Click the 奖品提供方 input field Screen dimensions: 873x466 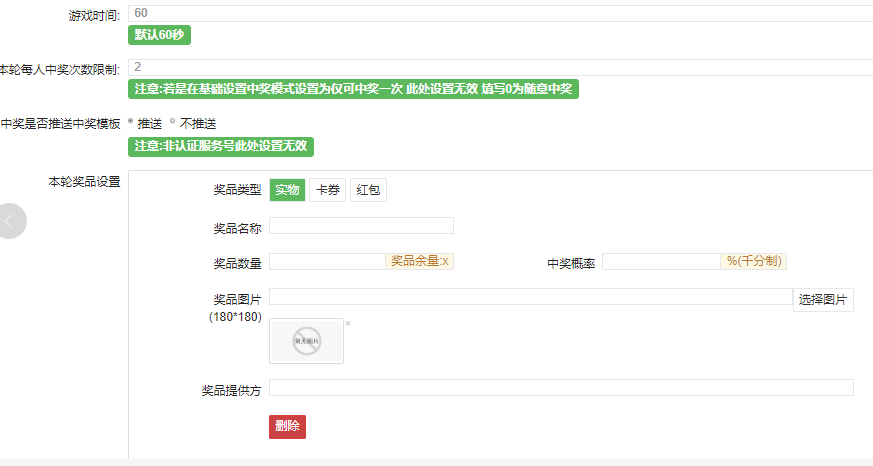561,387
